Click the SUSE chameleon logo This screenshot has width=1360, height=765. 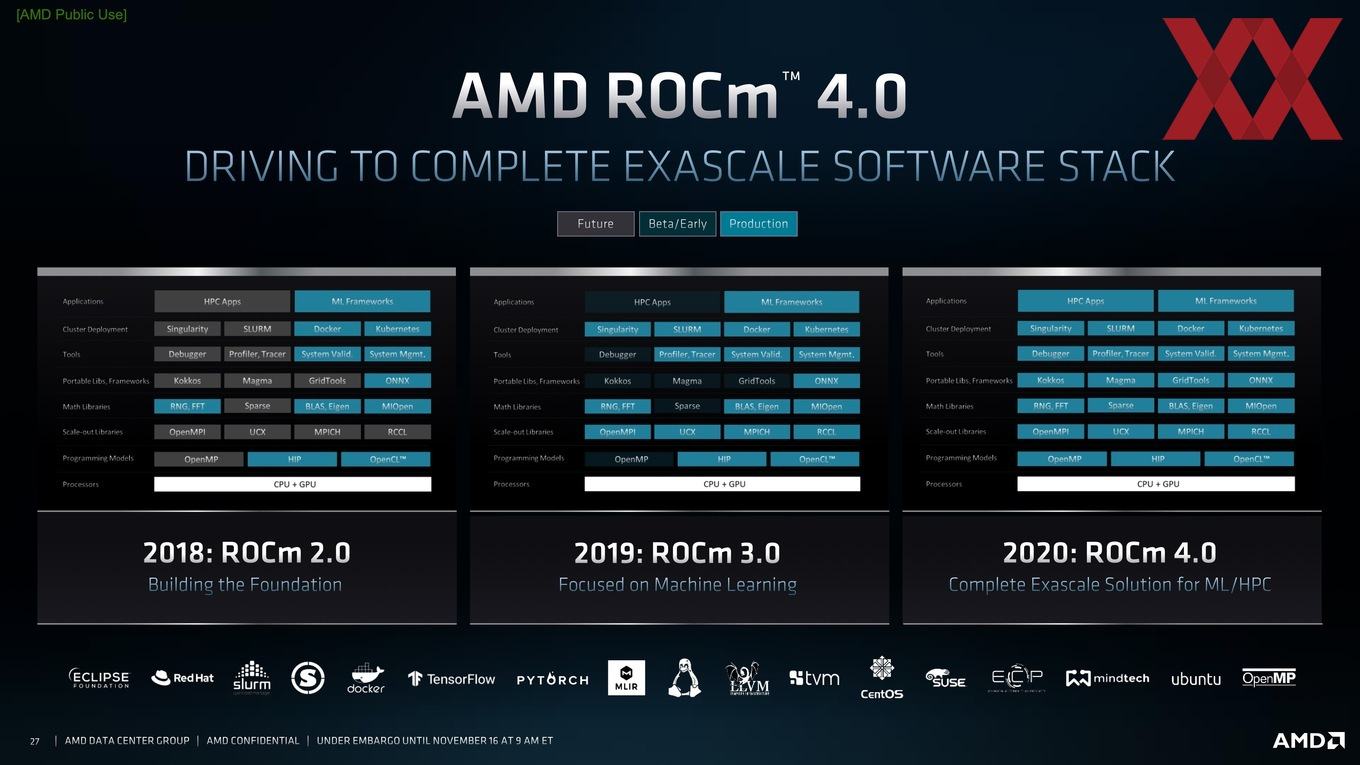(945, 678)
